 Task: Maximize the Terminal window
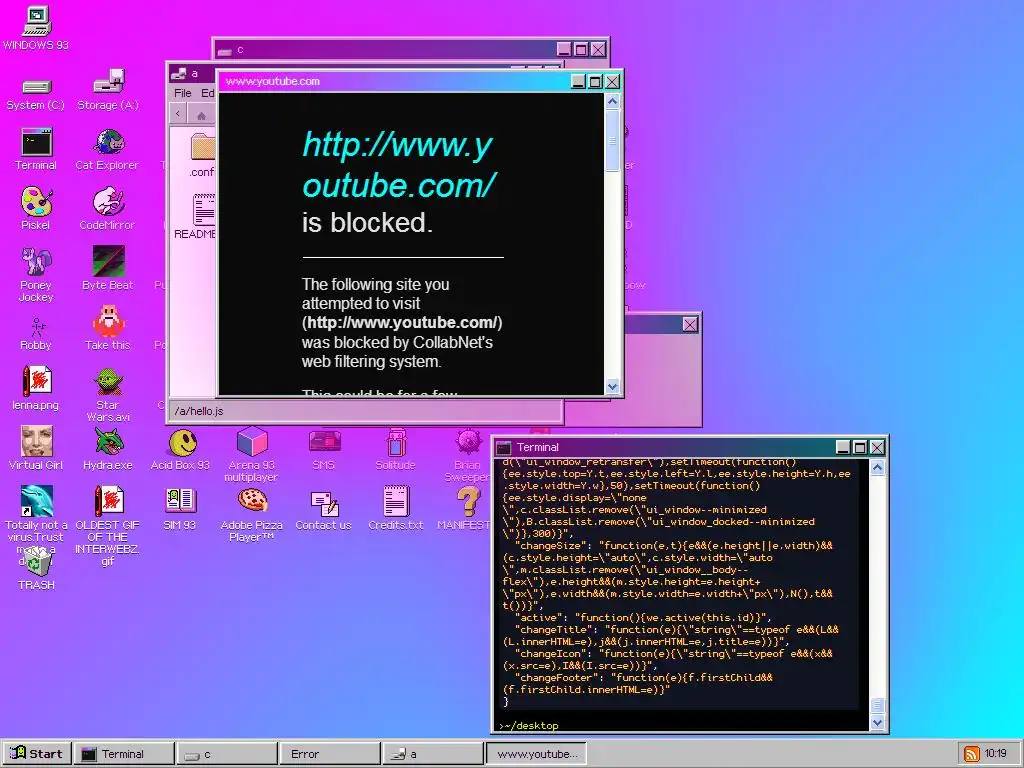[860, 447]
